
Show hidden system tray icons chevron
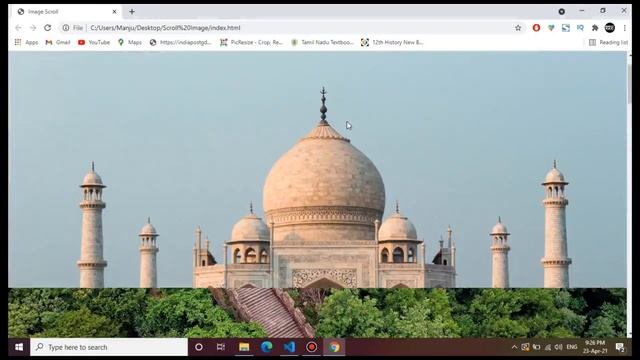tap(514, 347)
